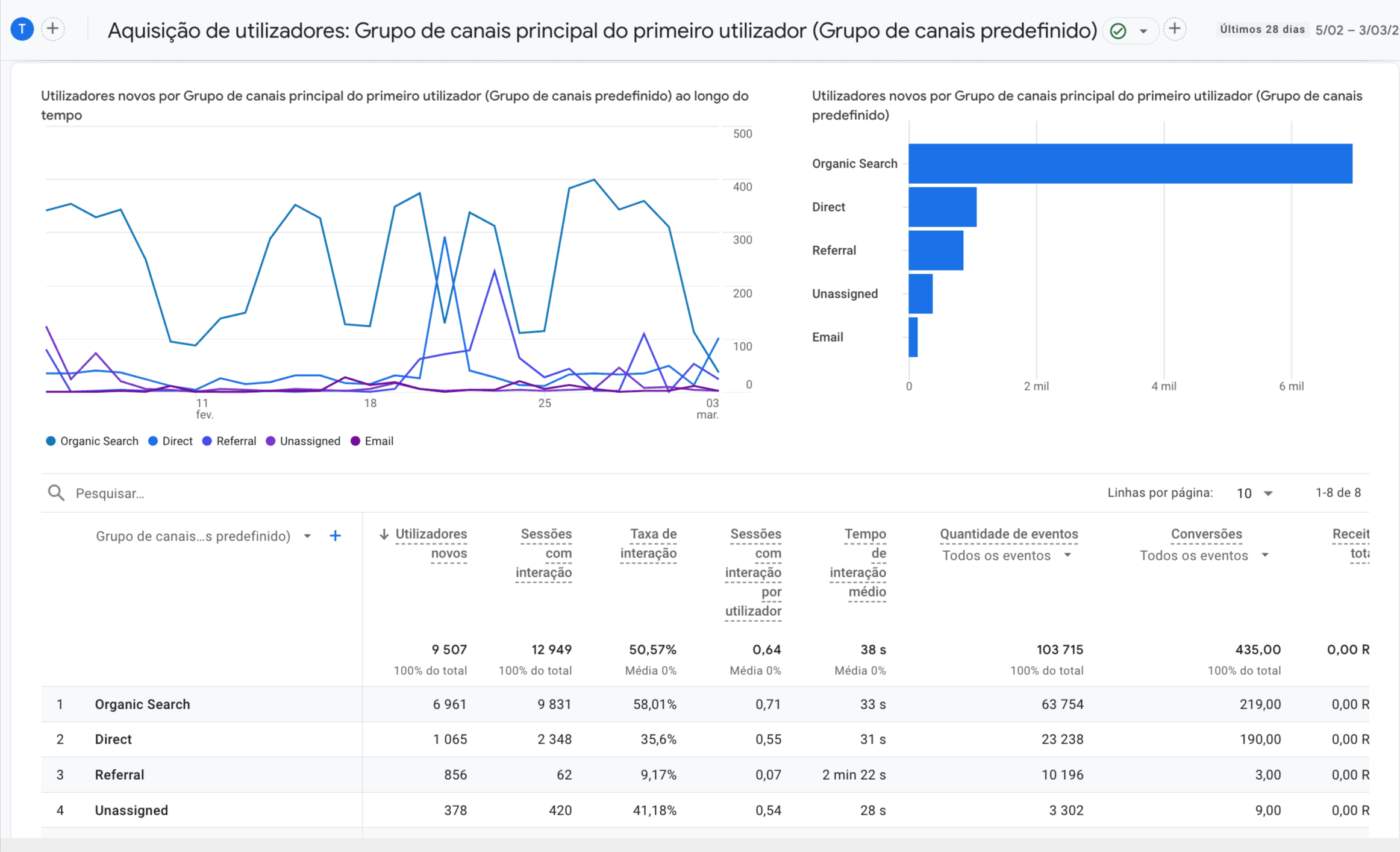The image size is (1400, 852).
Task: Sort by Utilizadores novos descending arrow
Action: pos(384,534)
